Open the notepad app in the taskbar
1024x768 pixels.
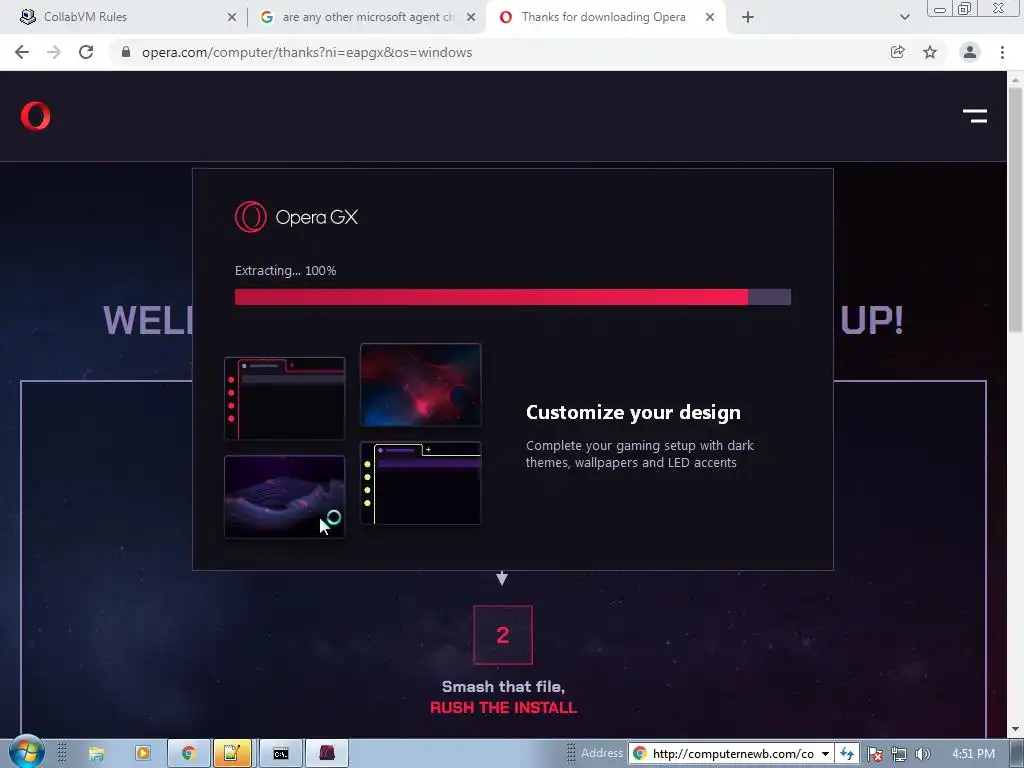click(232, 754)
